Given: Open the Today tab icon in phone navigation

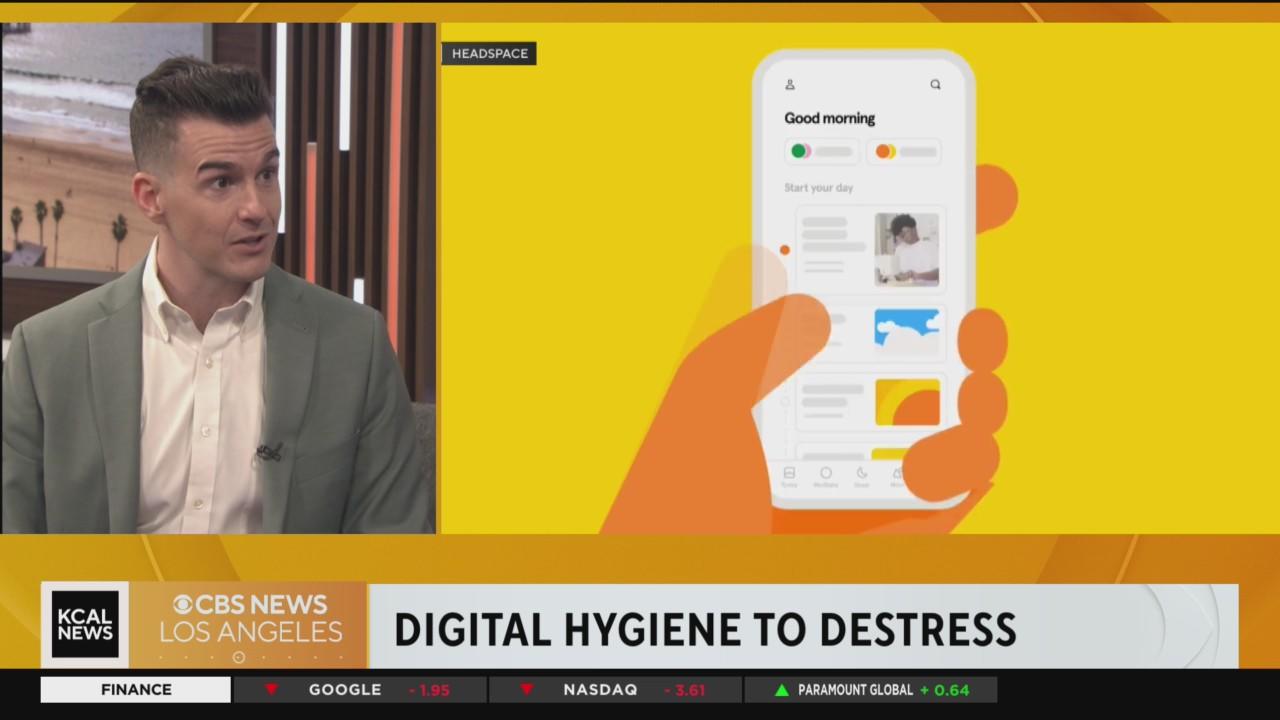Looking at the screenshot, I should pyautogui.click(x=789, y=473).
